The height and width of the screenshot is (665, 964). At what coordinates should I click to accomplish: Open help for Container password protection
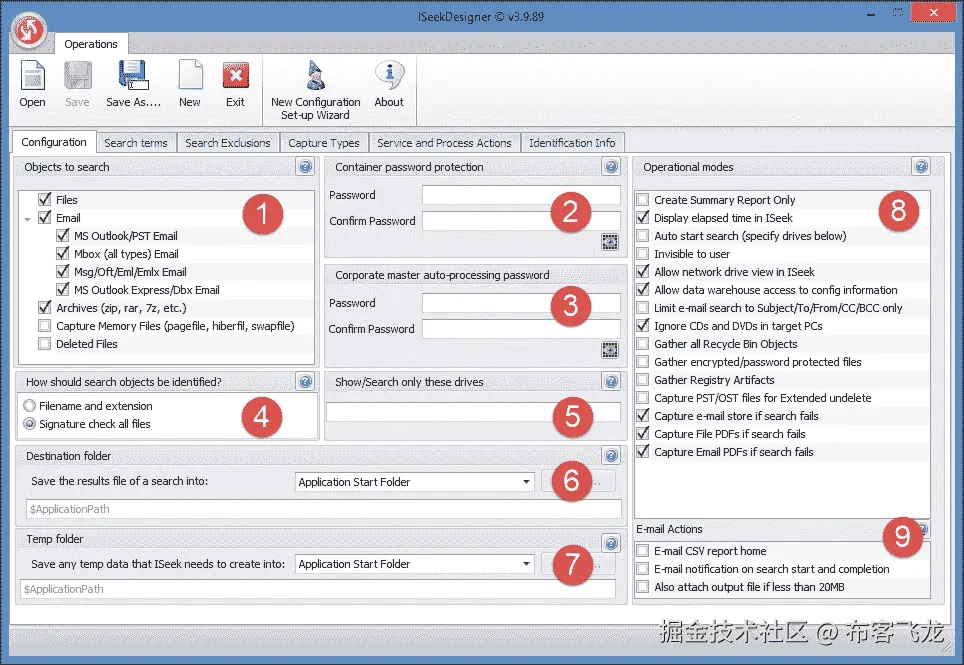point(611,167)
